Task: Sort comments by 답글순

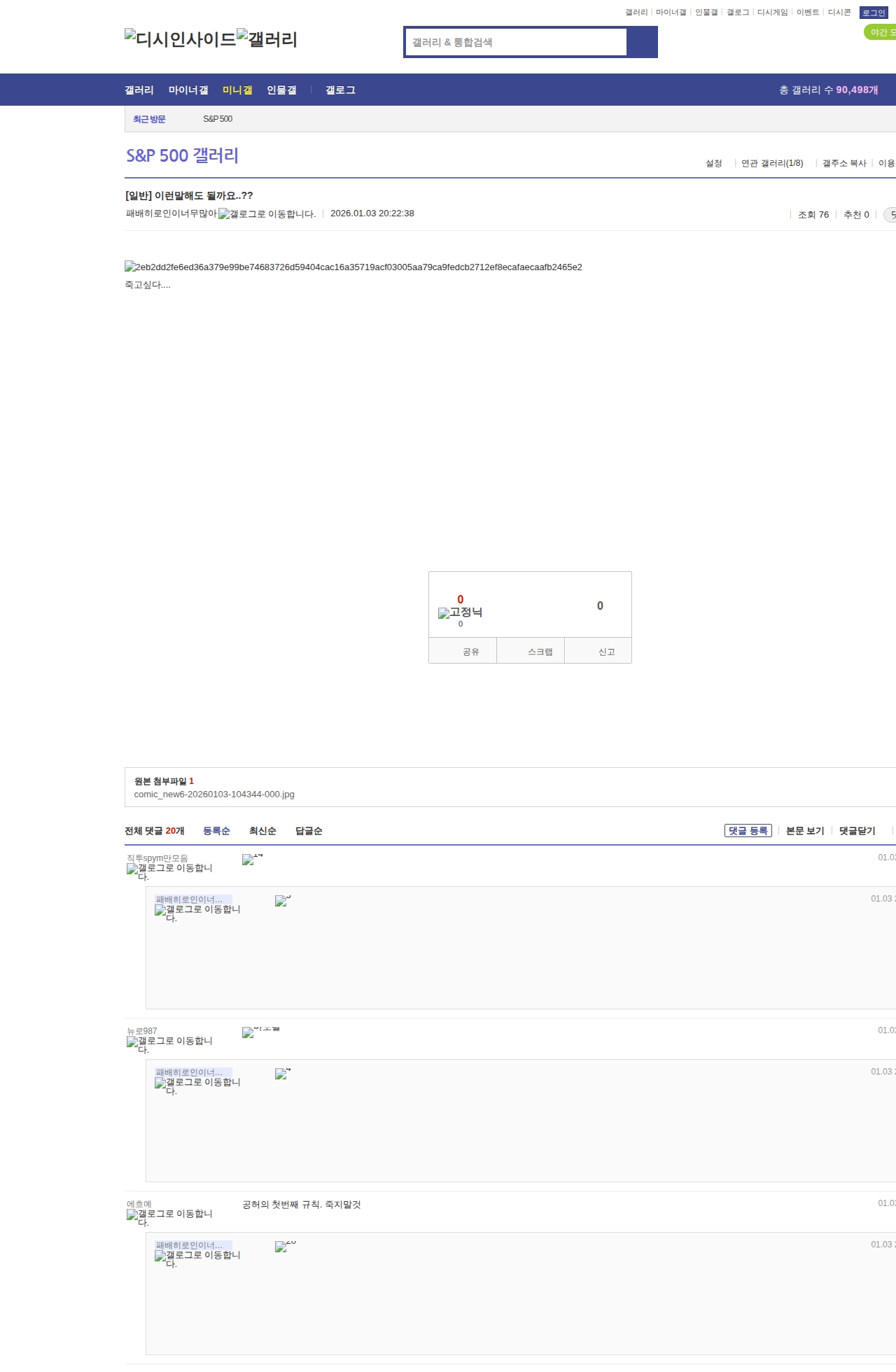Action: click(309, 831)
